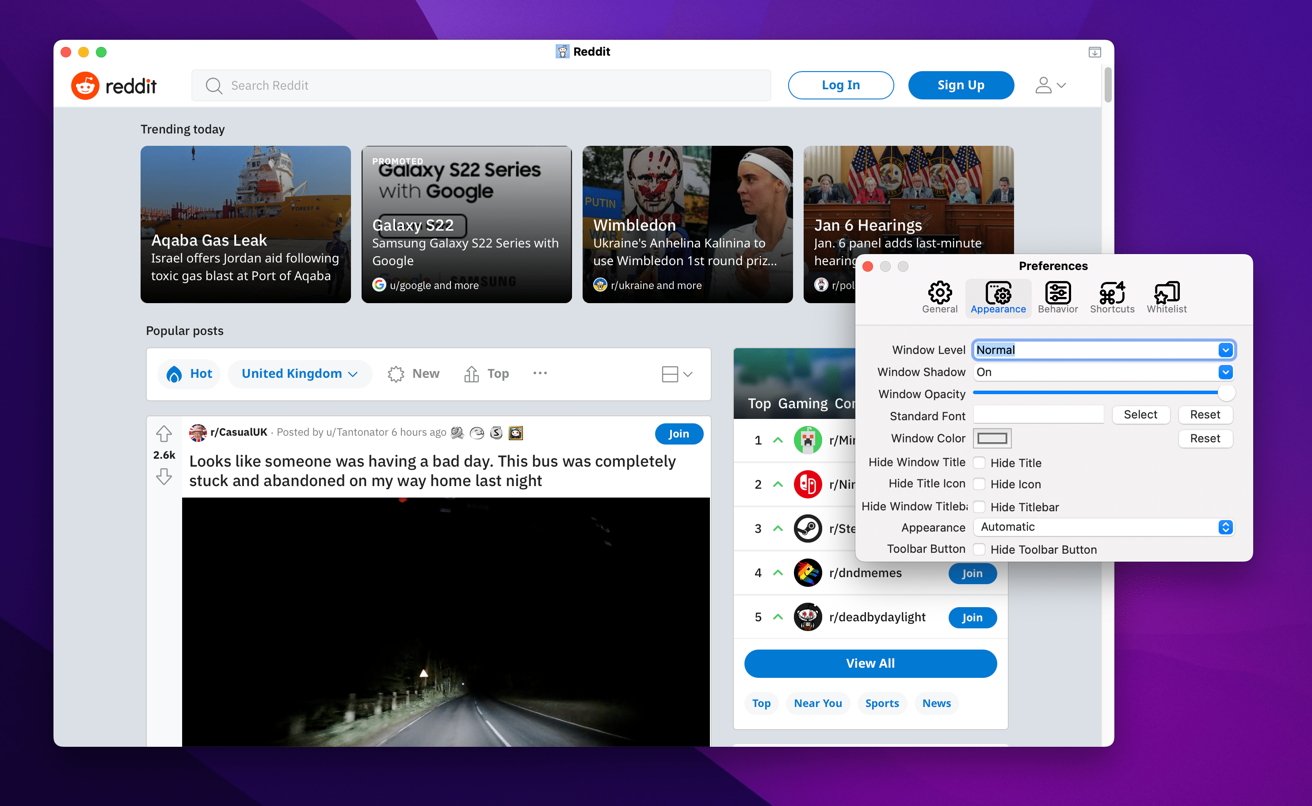Click the Nintendo Switch community icon
Image resolution: width=1312 pixels, height=806 pixels.
click(x=808, y=484)
